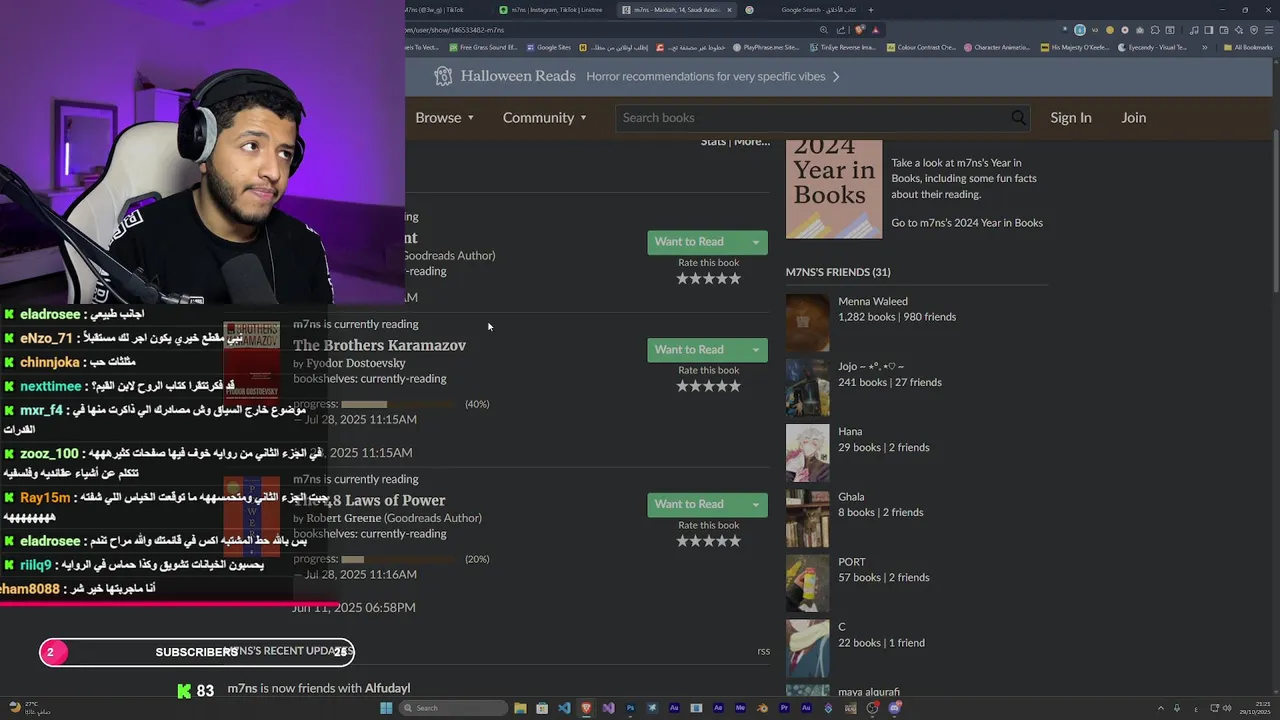Open Robert Greene author page

[x=343, y=518]
